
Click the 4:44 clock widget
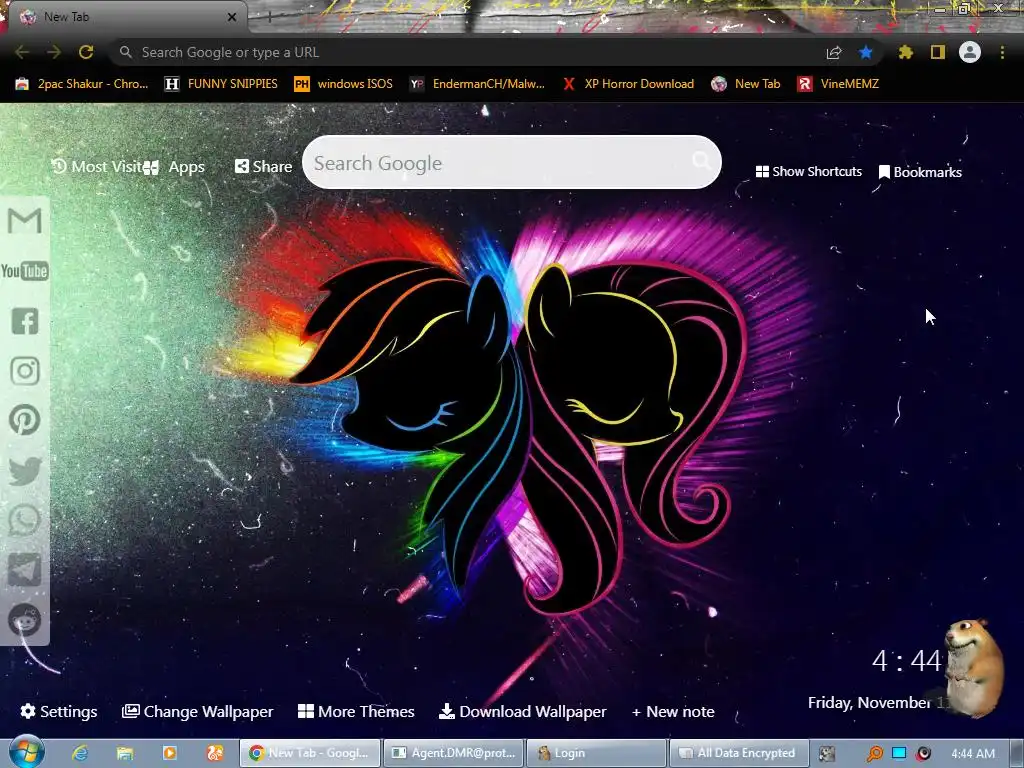point(906,661)
